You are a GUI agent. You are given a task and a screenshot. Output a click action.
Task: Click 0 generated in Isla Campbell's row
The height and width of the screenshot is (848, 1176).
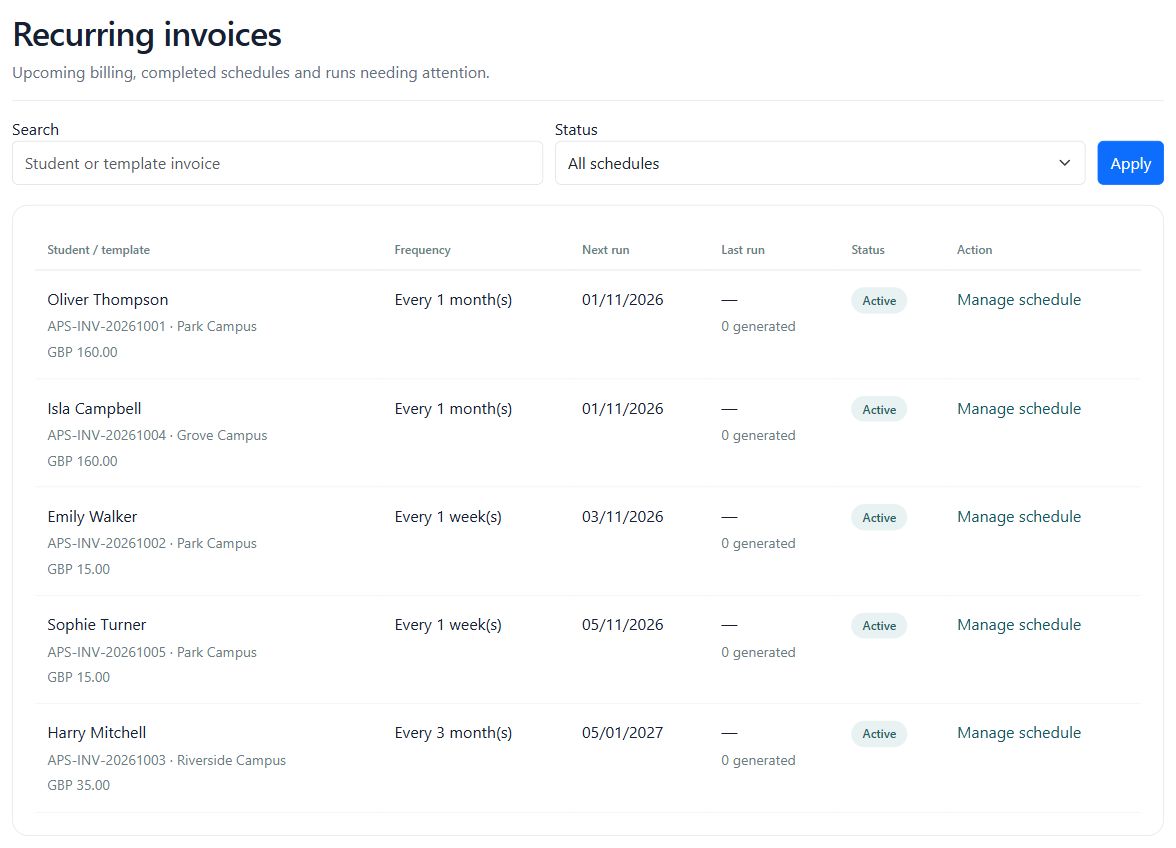pyautogui.click(x=758, y=435)
